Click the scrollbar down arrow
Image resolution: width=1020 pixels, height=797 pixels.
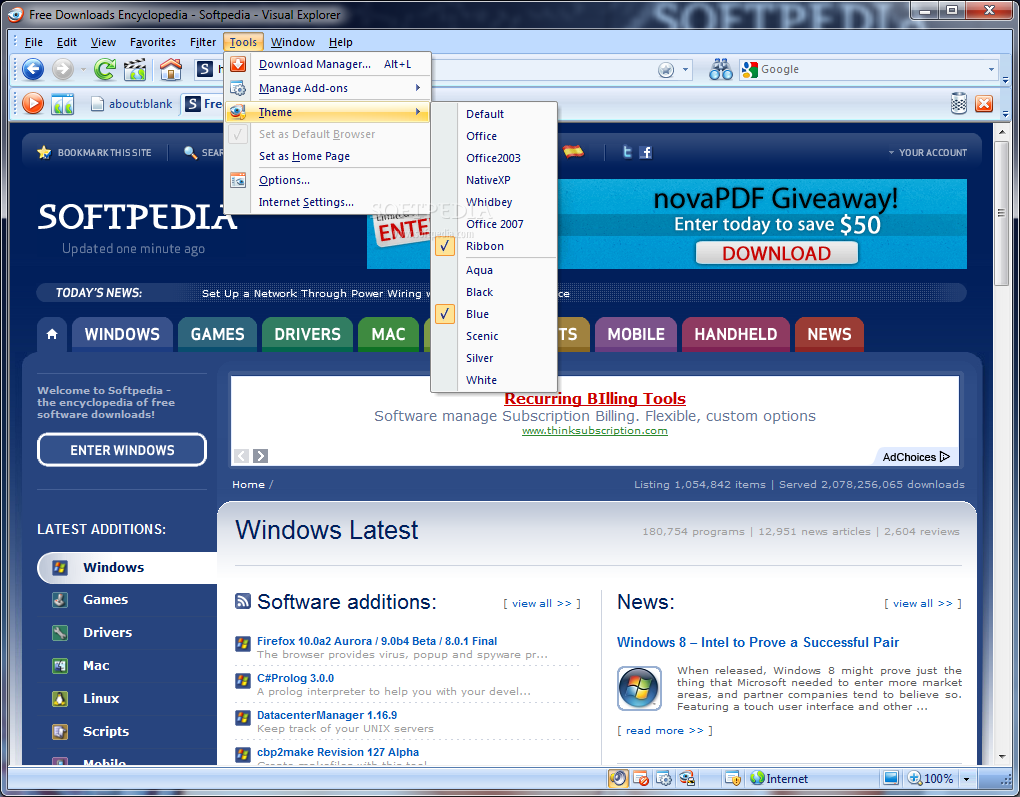[1002, 757]
